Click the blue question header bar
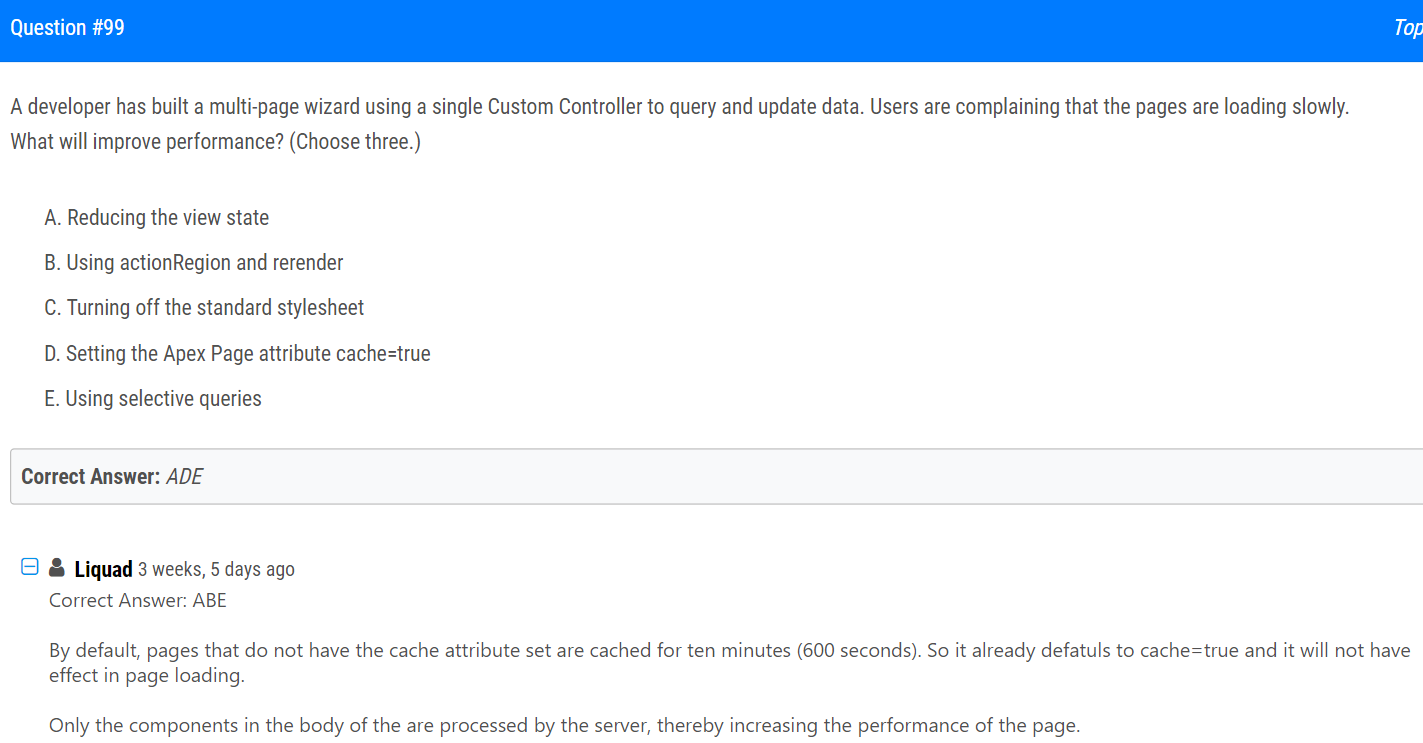This screenshot has height=743, width=1423. [711, 30]
